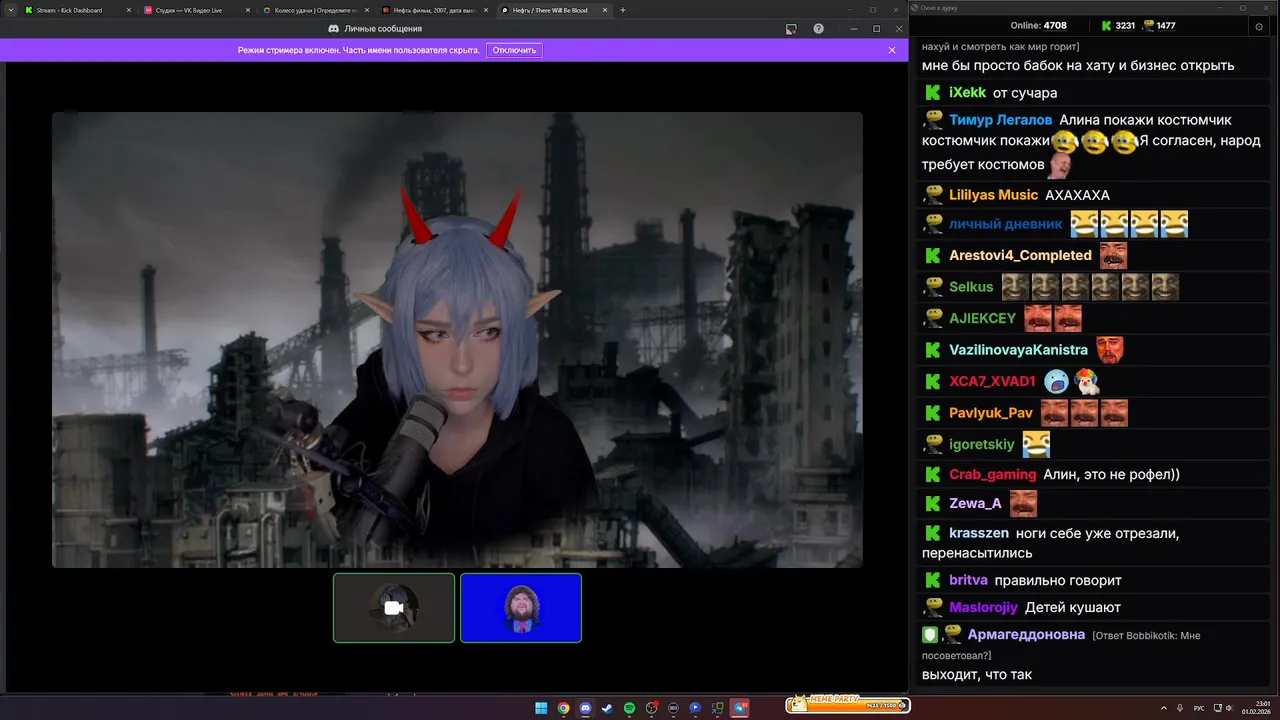The height and width of the screenshot is (720, 1280).
Task: Open the Discord help question mark icon
Action: pyautogui.click(x=818, y=29)
